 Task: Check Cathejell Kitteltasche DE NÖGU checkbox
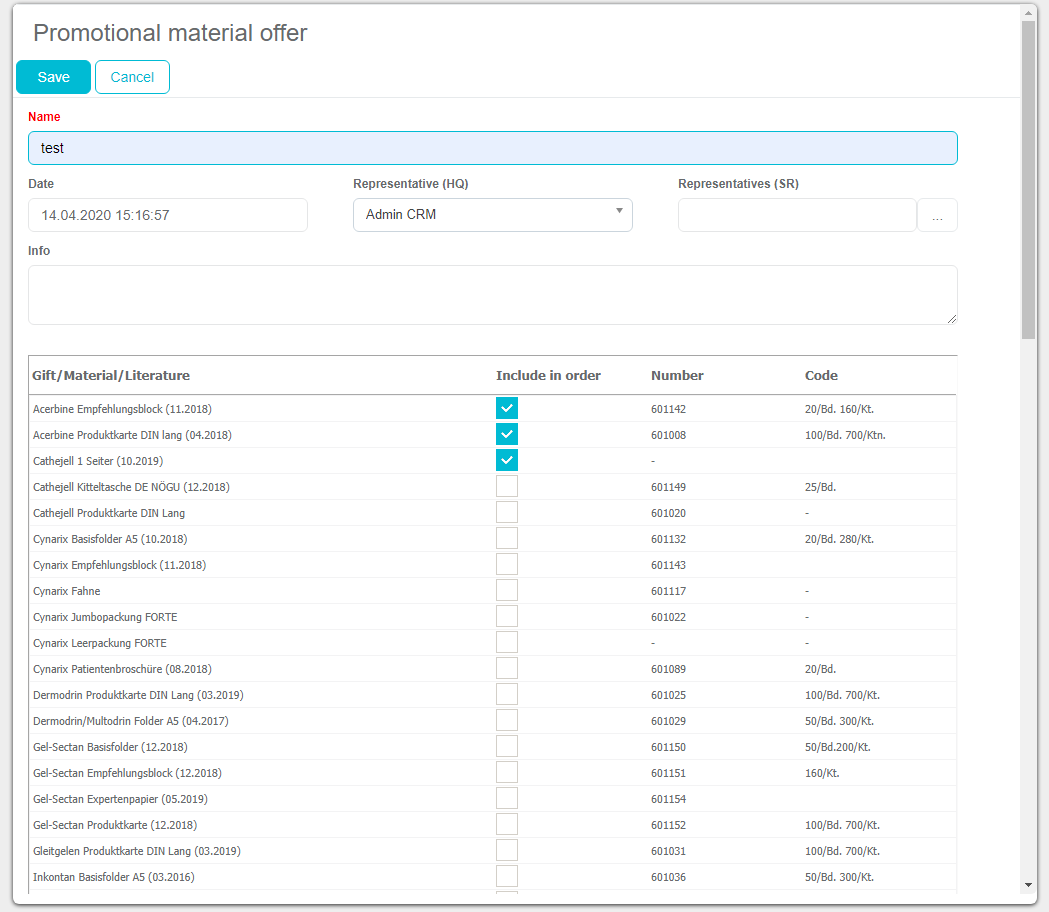(507, 486)
